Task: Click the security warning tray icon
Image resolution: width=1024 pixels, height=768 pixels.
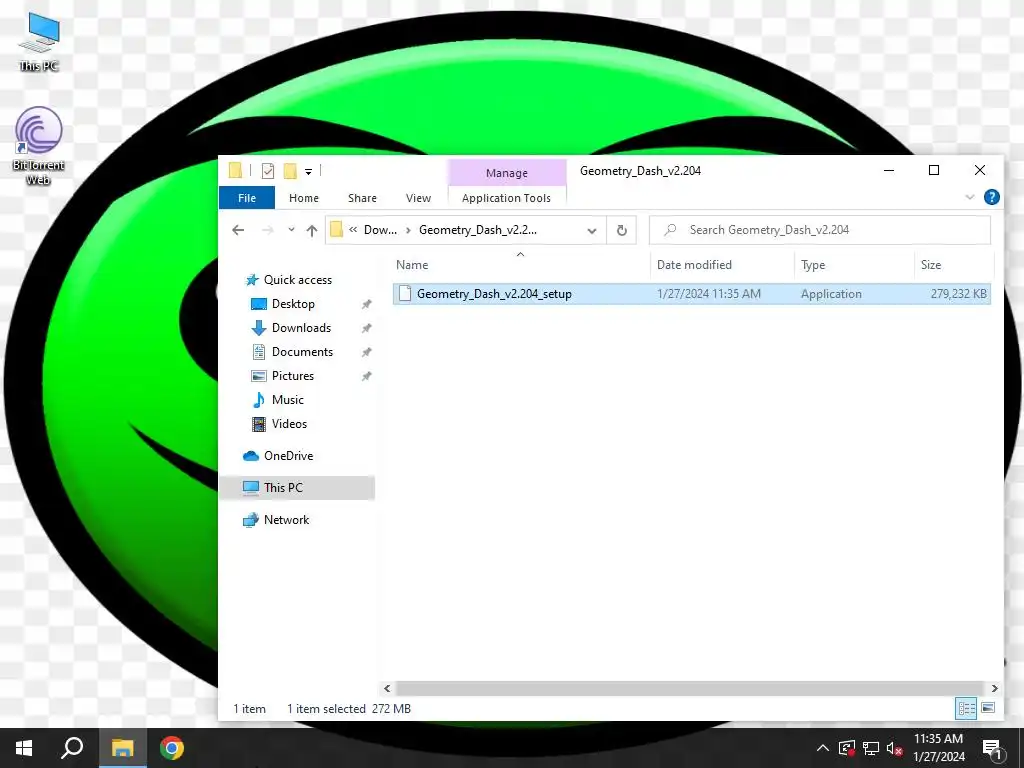Action: 847,748
